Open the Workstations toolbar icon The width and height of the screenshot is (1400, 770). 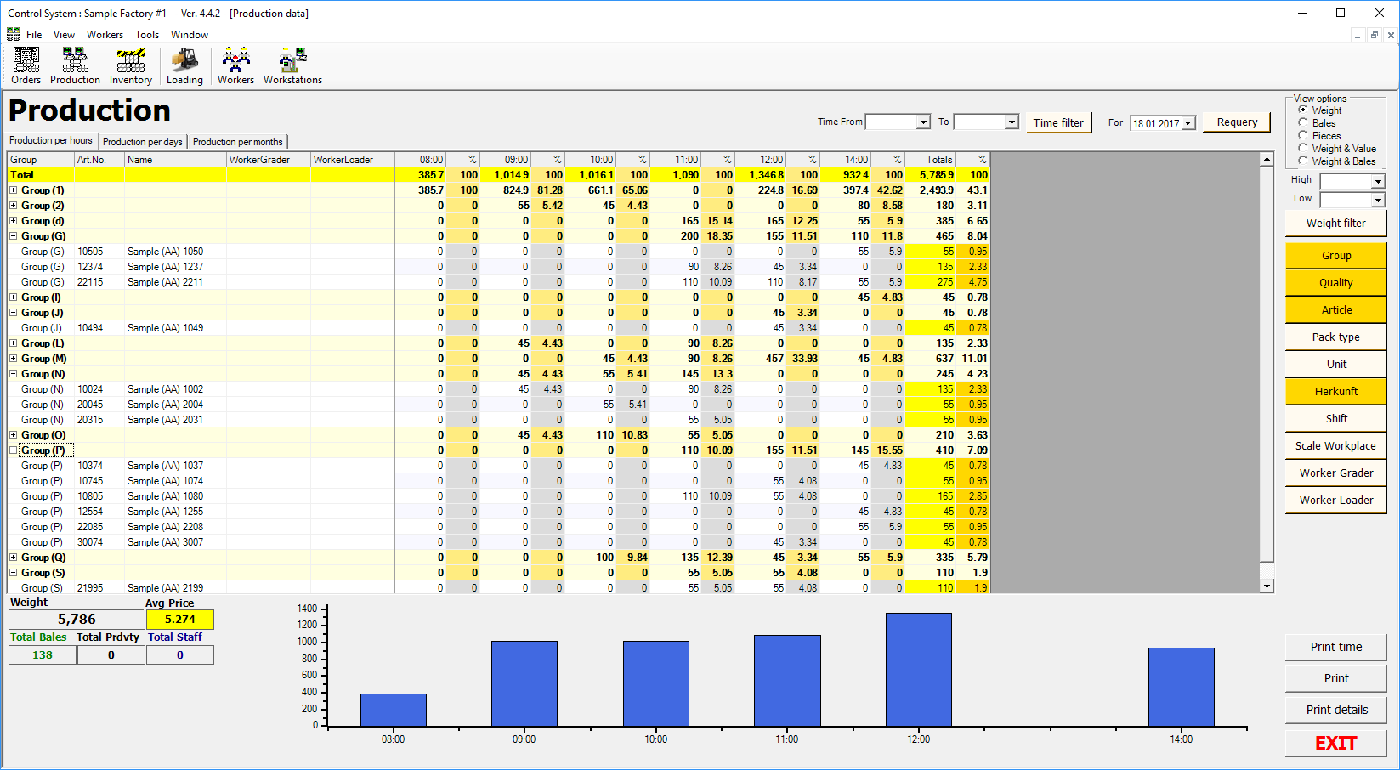tap(292, 64)
